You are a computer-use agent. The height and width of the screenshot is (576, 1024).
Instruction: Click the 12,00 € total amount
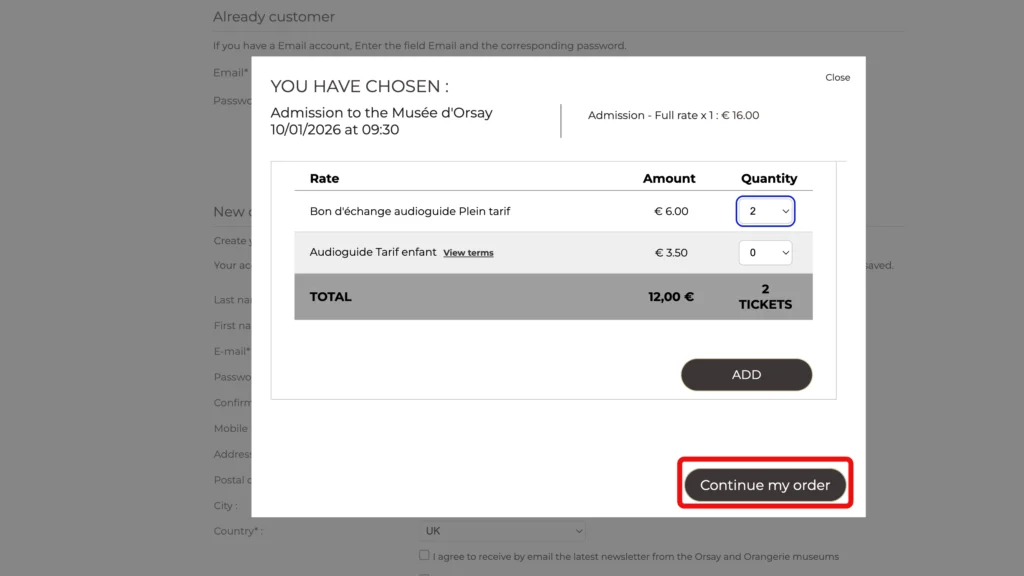(x=670, y=297)
